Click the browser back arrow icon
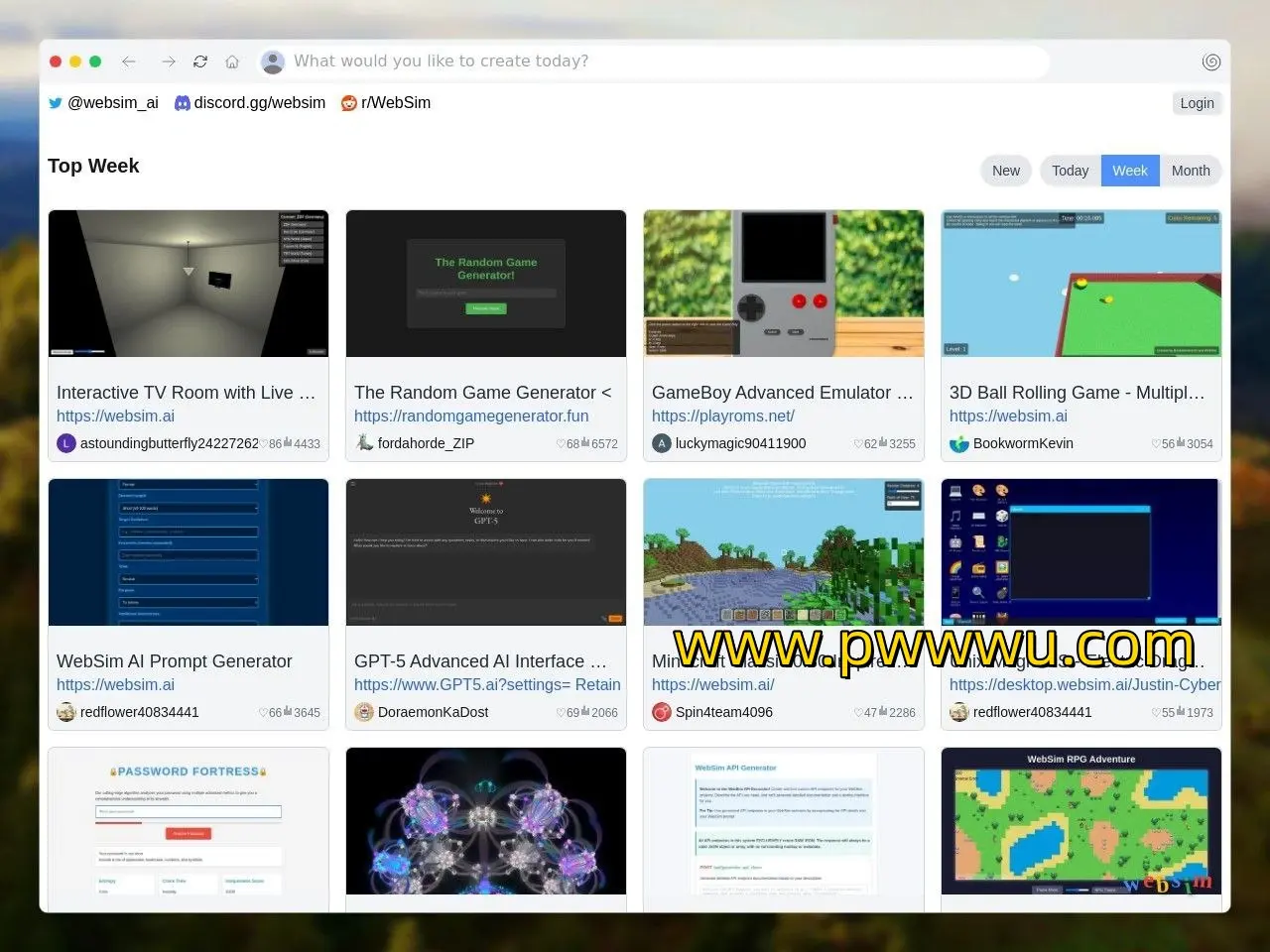The image size is (1270, 952). (129, 61)
